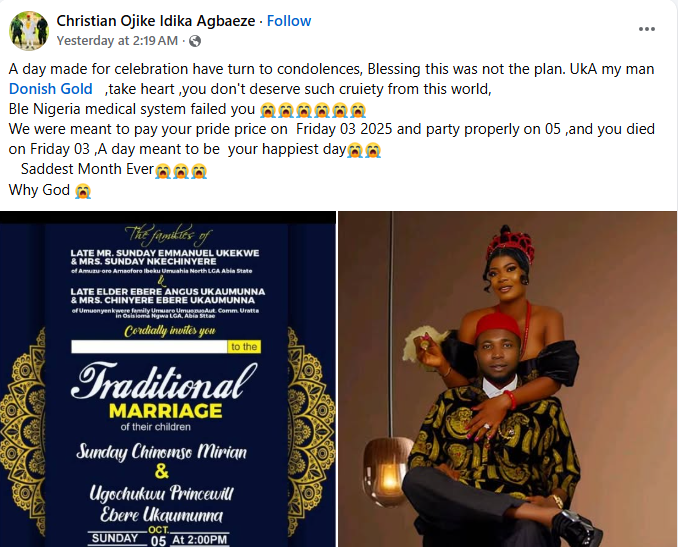The image size is (678, 547).
Task: Click the first crying emoji after 'failed you'
Action: pos(268,110)
